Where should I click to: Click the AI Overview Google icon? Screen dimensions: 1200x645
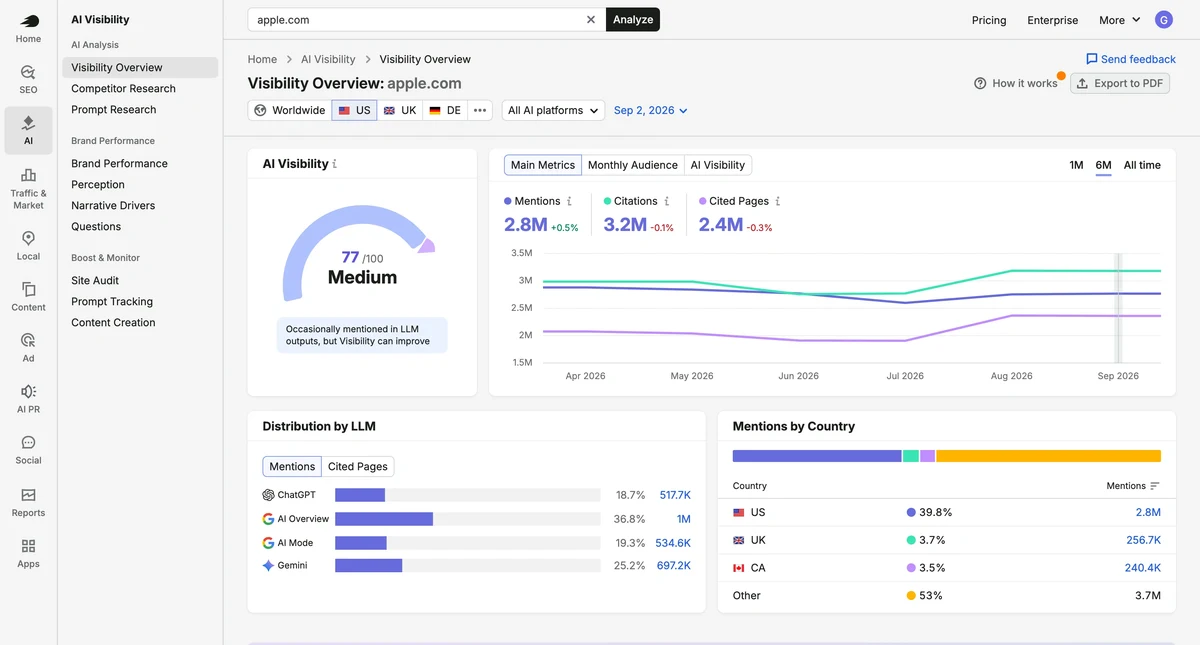(268, 519)
